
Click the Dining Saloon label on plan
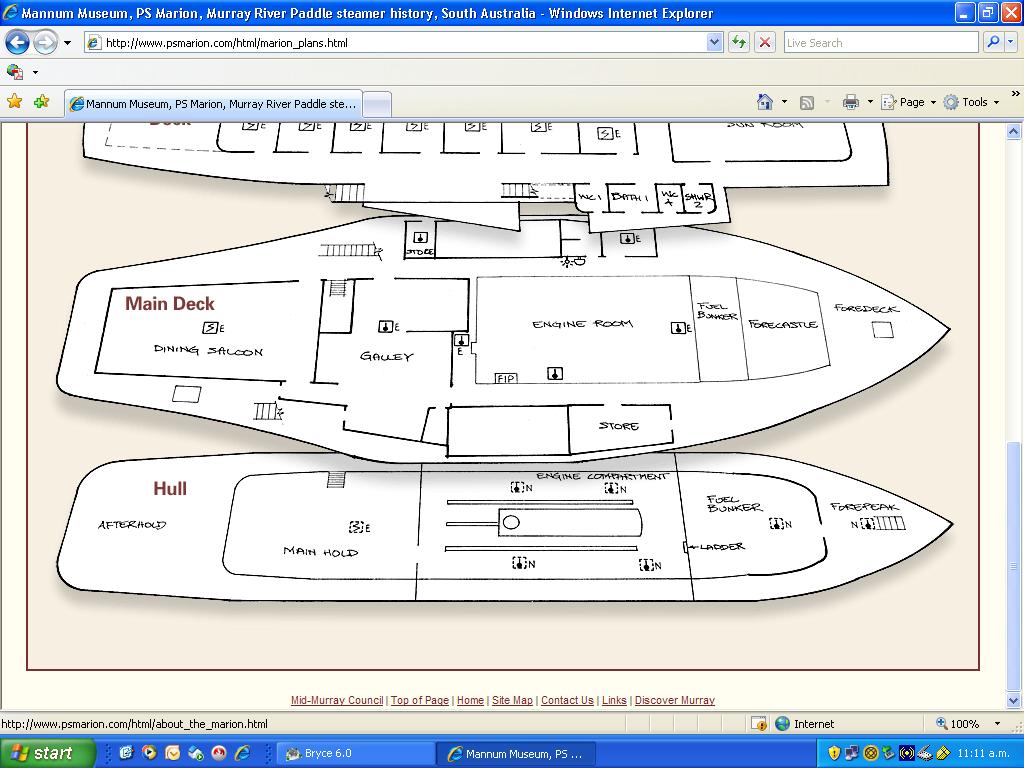pos(208,350)
